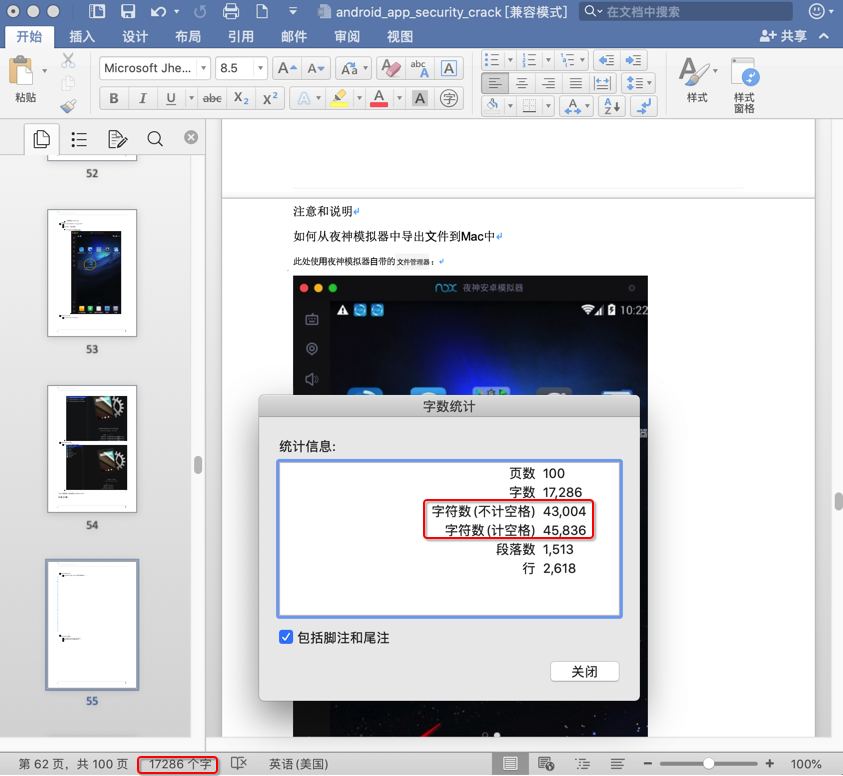Apply superscript formatting
This screenshot has width=843, height=776.
[x=269, y=98]
